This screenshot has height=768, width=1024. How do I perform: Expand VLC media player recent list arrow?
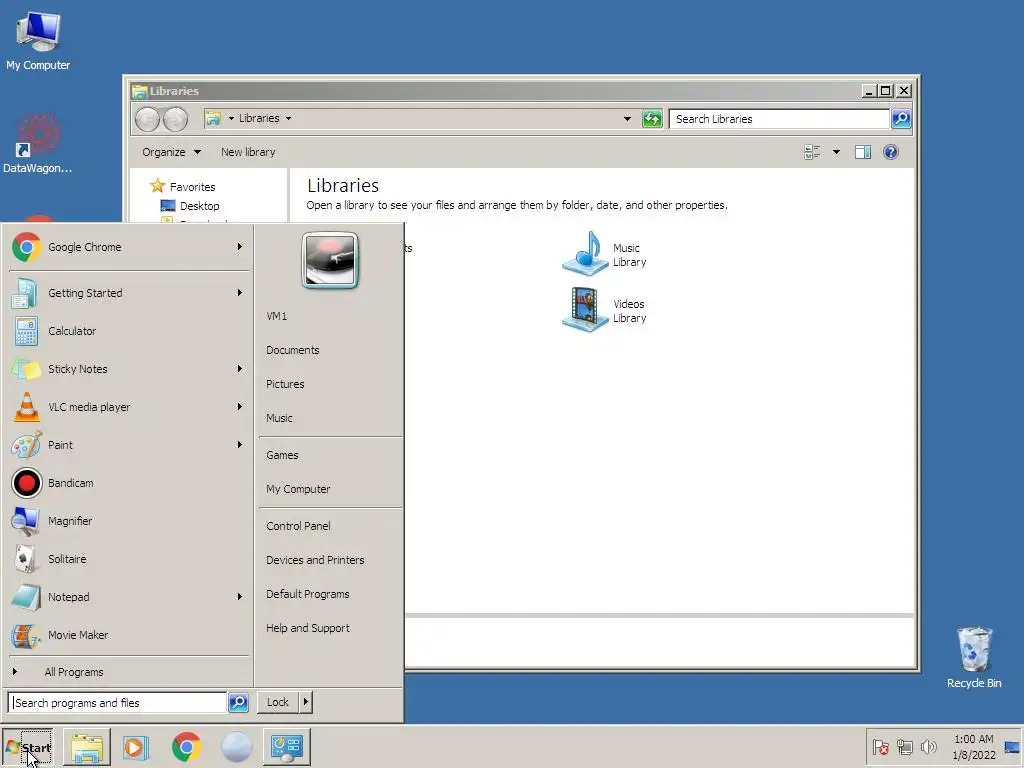click(x=240, y=407)
